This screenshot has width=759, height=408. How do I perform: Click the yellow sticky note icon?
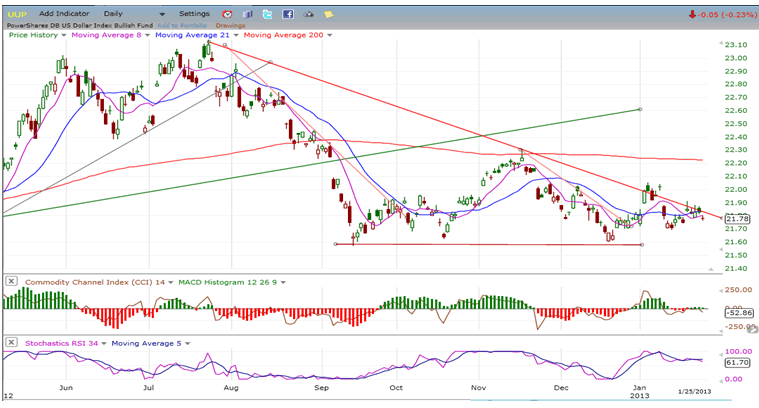(329, 14)
